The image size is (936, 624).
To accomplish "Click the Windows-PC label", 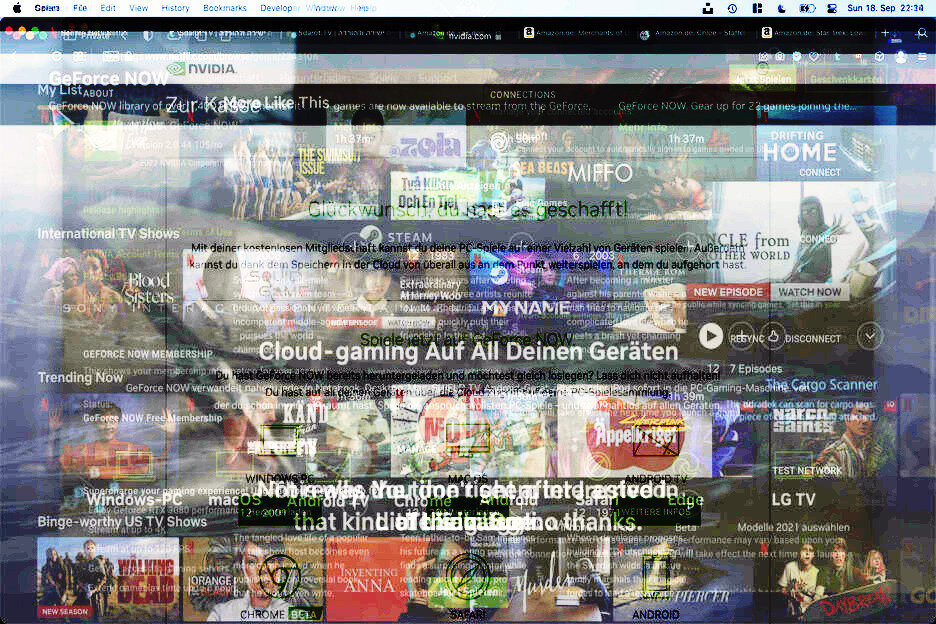I will (x=134, y=499).
